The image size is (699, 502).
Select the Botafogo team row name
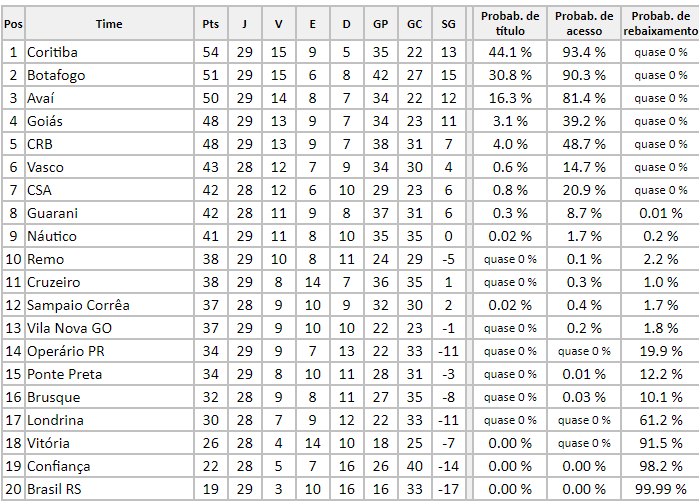tap(57, 75)
